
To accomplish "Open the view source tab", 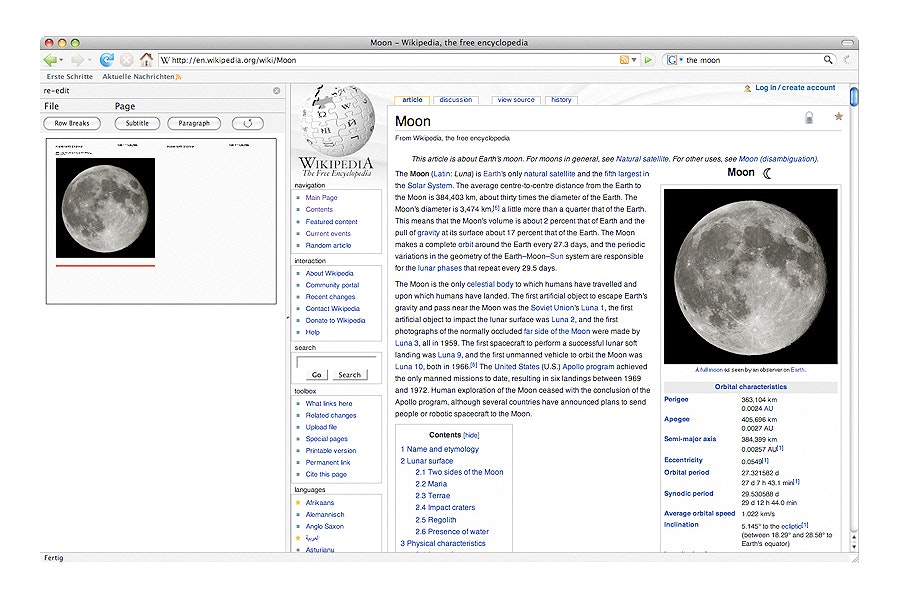I will 516,100.
